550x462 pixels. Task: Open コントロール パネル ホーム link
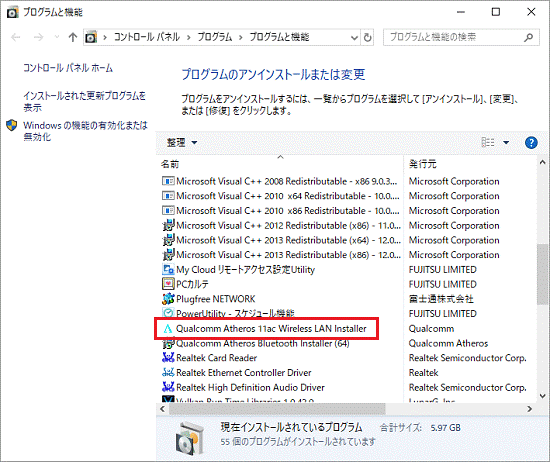click(68, 68)
